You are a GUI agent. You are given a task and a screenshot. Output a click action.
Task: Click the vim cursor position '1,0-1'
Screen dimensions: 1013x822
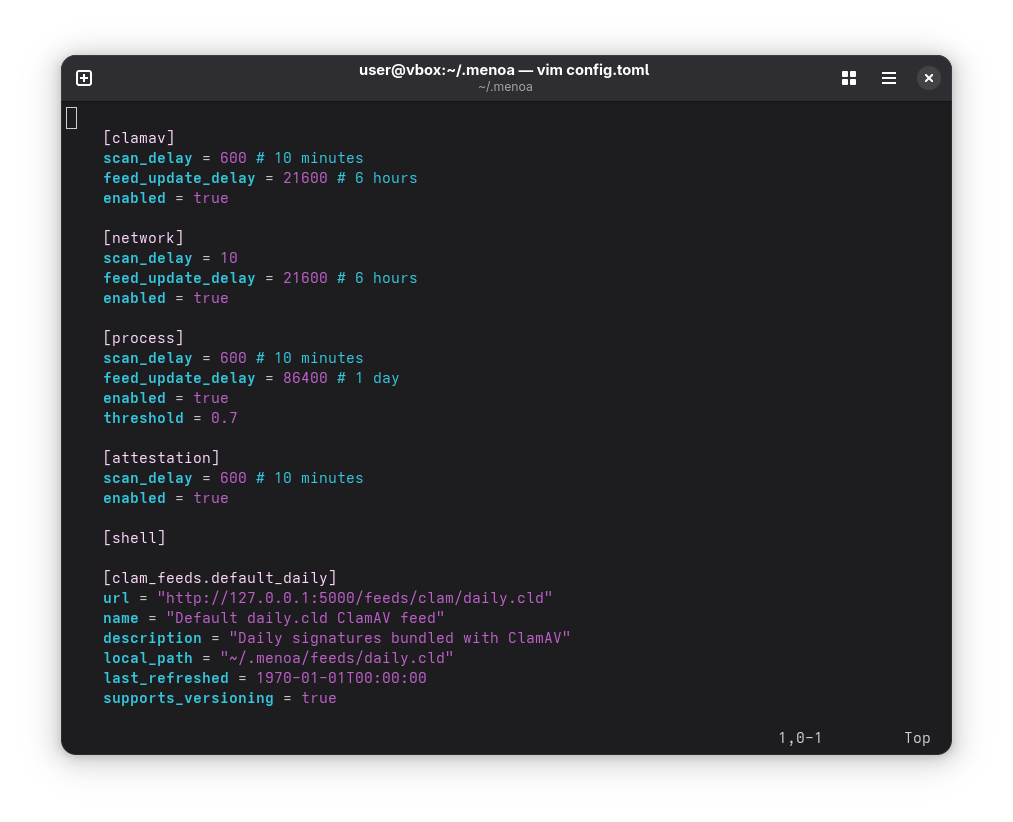click(800, 738)
